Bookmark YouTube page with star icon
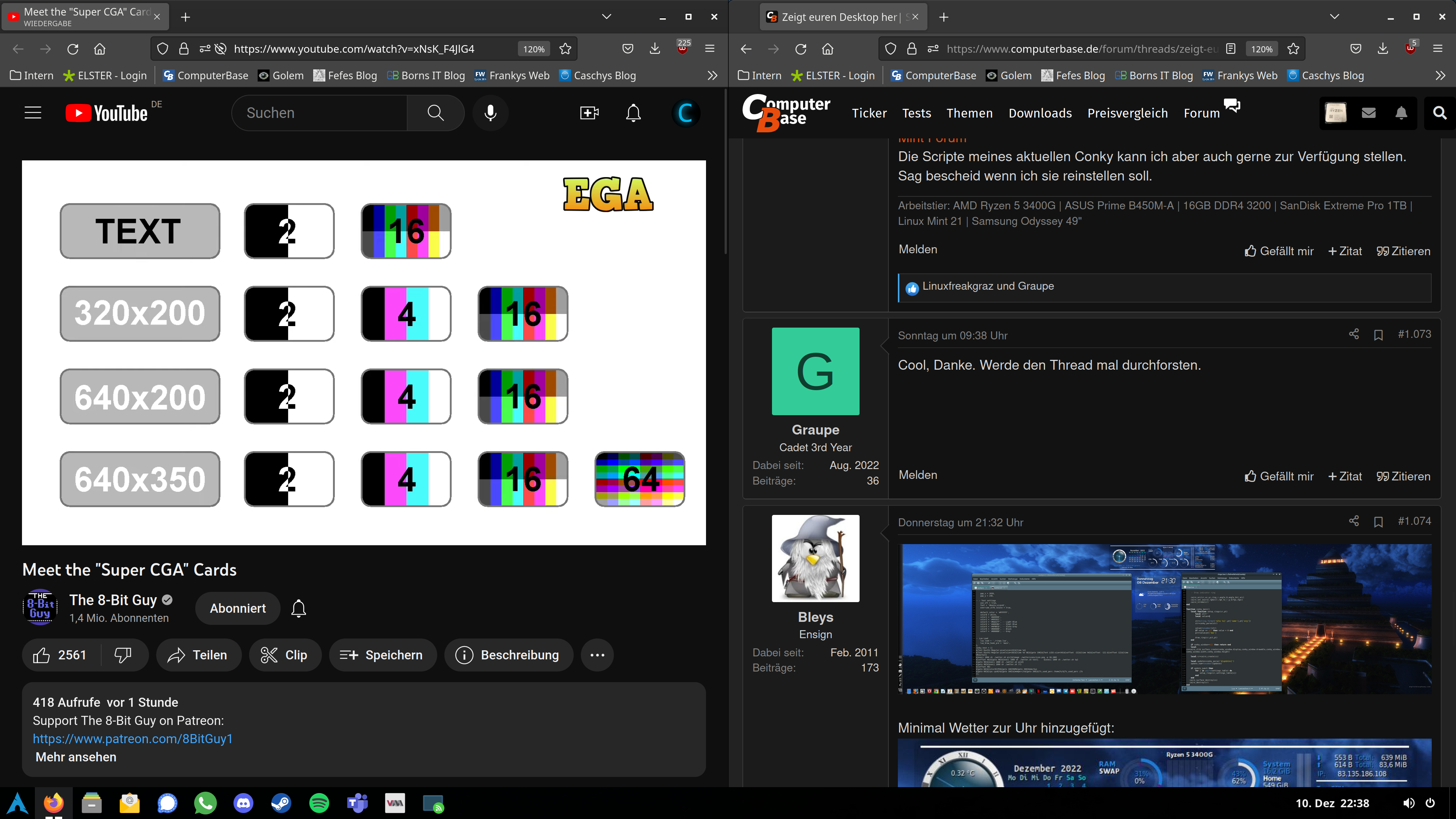The image size is (1456, 819). point(565,49)
